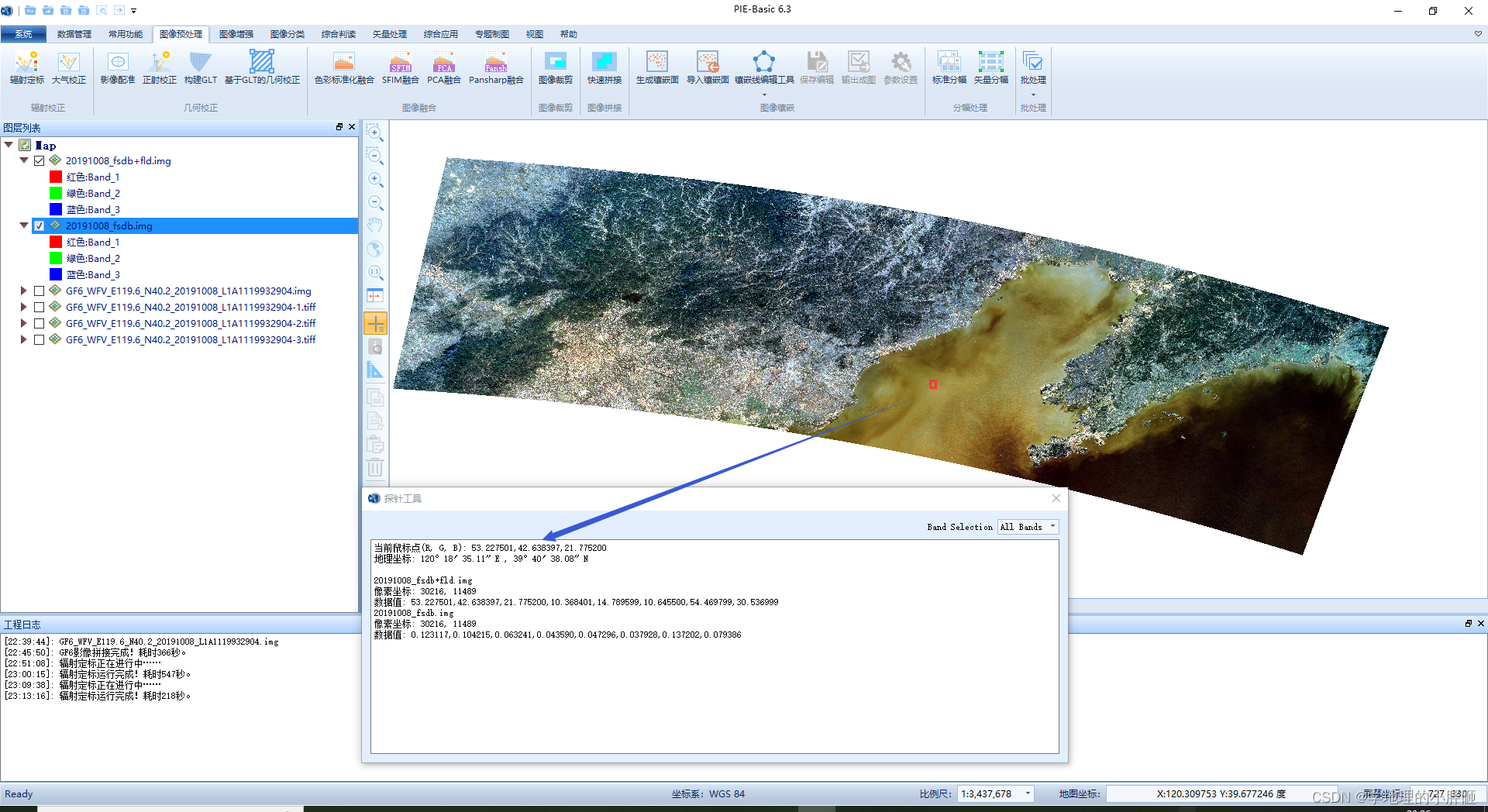
Task: Toggle visibility of the Map root layer
Action: point(25,145)
